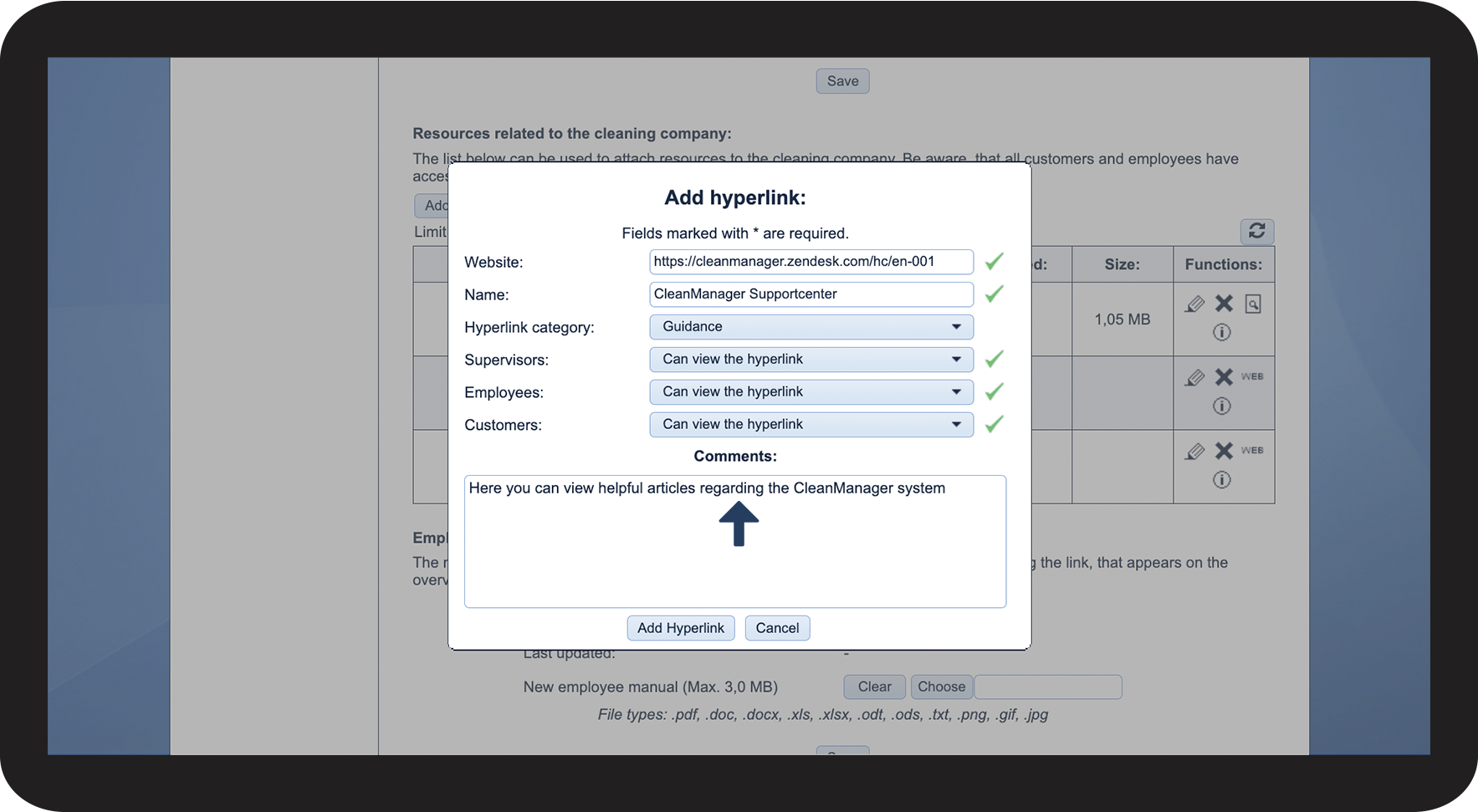Preview the 1,05 MB file with the magnifier icon

click(x=1252, y=304)
